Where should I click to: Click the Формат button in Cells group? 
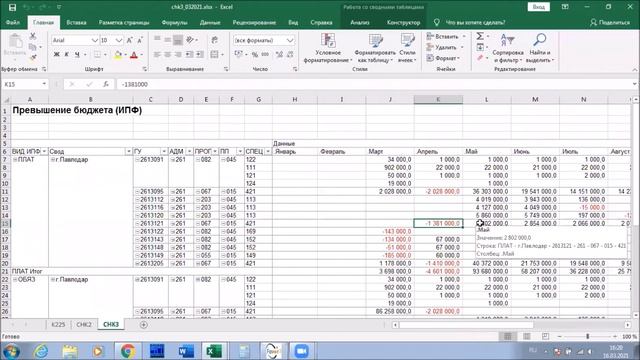click(444, 58)
